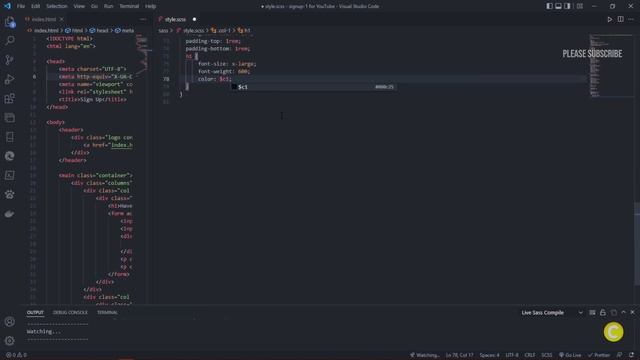The width and height of the screenshot is (640, 360).
Task: Open the View menu
Action: click(79, 6)
